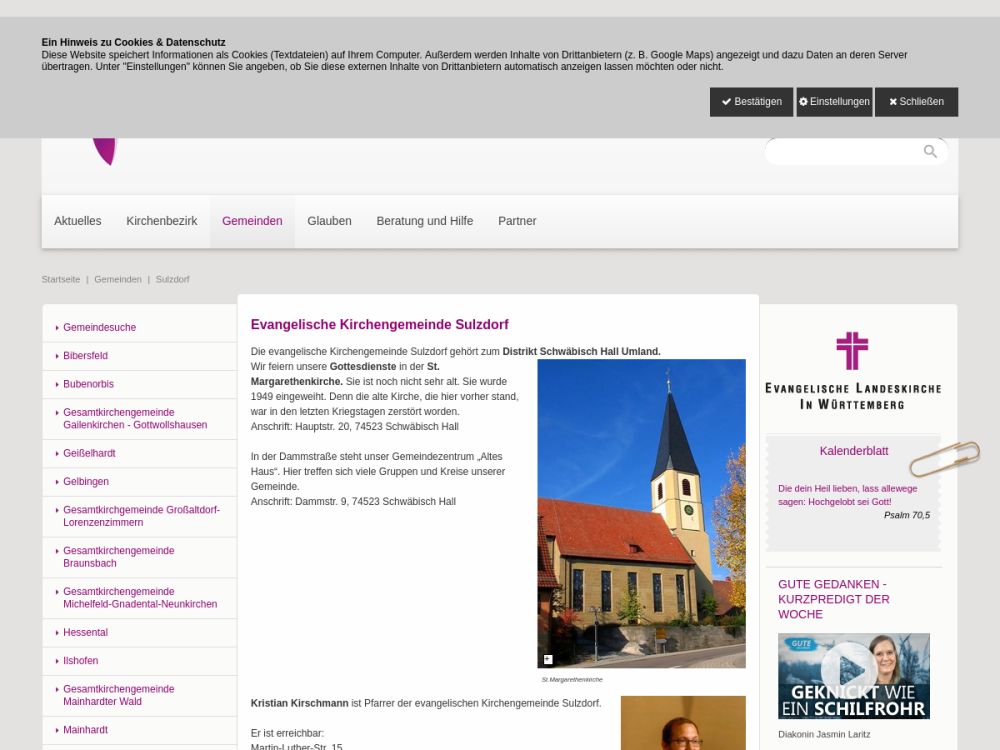The image size is (1000, 750).
Task: Open Gesamtkirchengemeinde Braunsbach sidebar entry
Action: pos(119,557)
